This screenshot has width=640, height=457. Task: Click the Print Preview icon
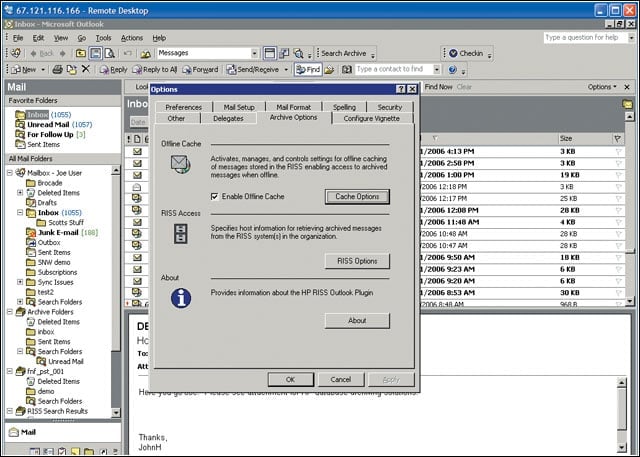point(109,53)
